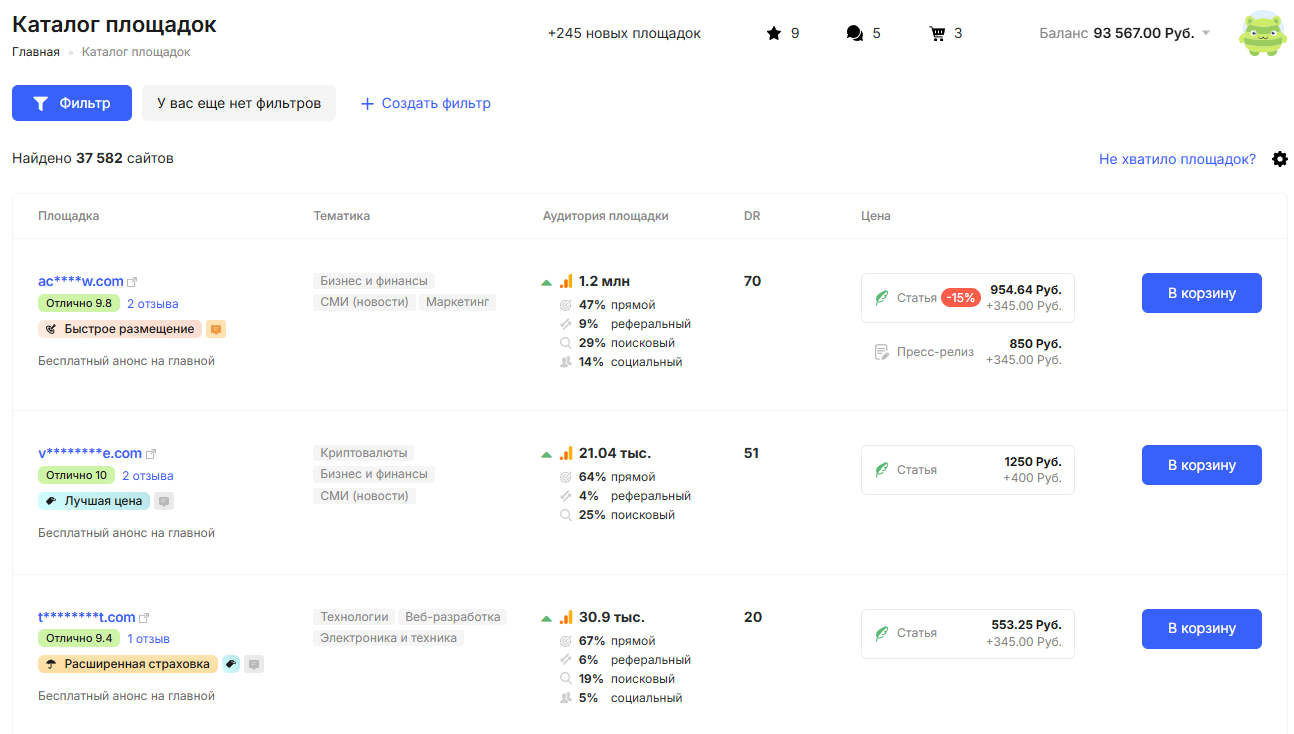Click external link icon next to t********t.com
The height and width of the screenshot is (734, 1294).
coord(144,618)
